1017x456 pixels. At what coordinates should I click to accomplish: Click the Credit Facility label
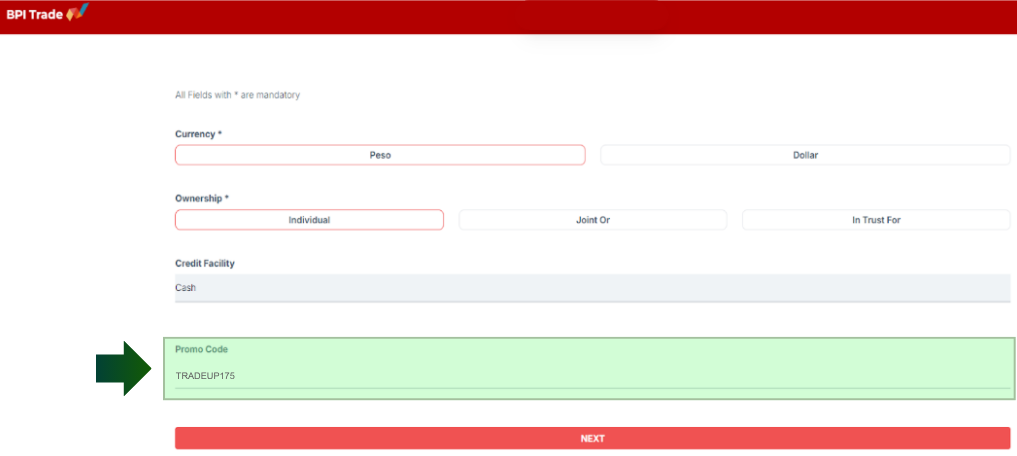point(205,263)
